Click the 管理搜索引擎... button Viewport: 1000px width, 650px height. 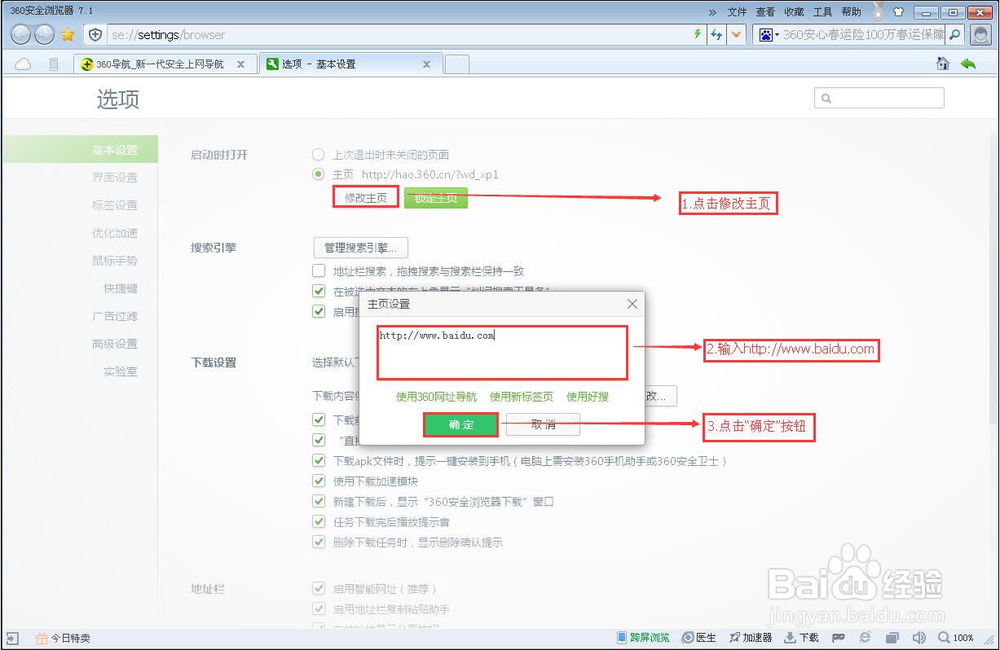point(361,247)
